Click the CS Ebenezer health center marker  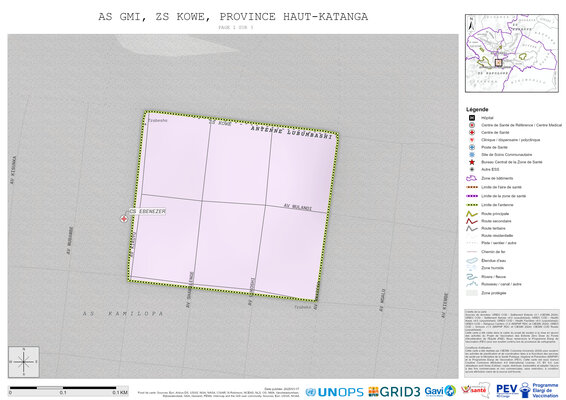tap(124, 219)
